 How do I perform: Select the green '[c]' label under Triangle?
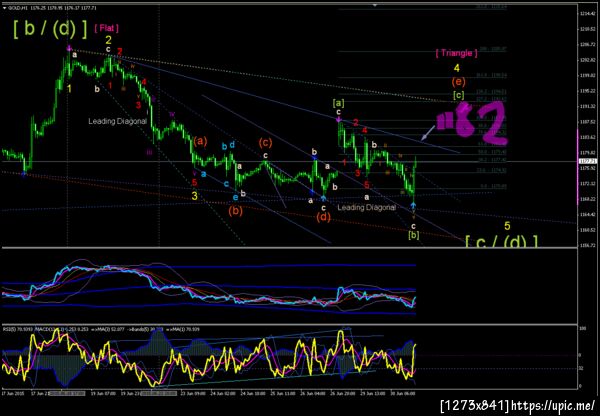458,95
